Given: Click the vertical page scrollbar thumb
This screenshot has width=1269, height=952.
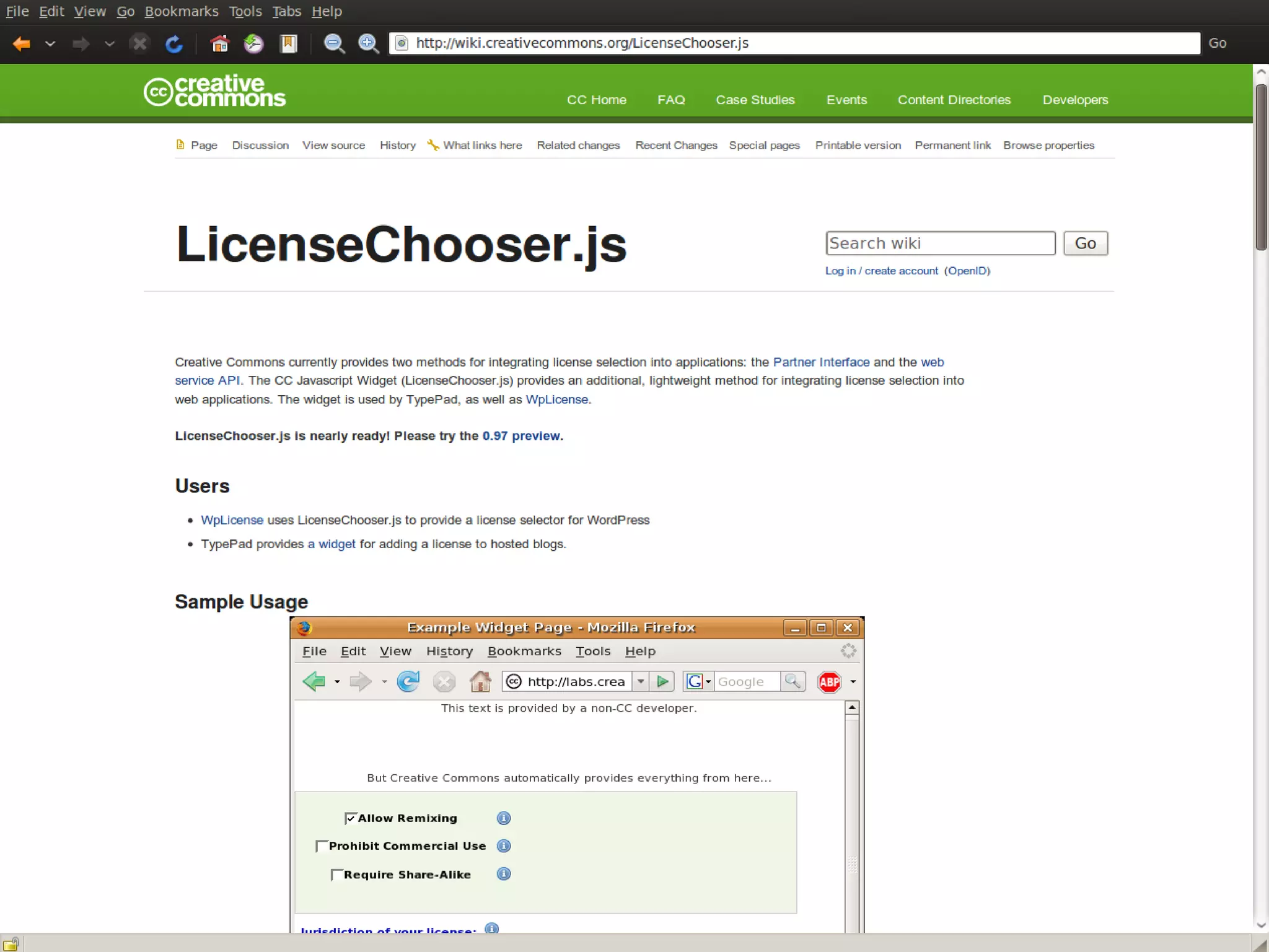Looking at the screenshot, I should pos(1261,167).
